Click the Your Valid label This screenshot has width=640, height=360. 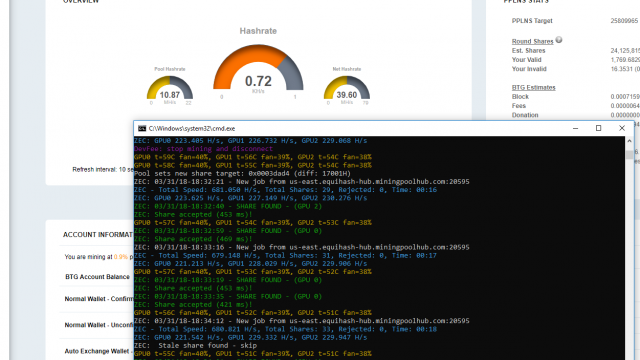click(527, 60)
